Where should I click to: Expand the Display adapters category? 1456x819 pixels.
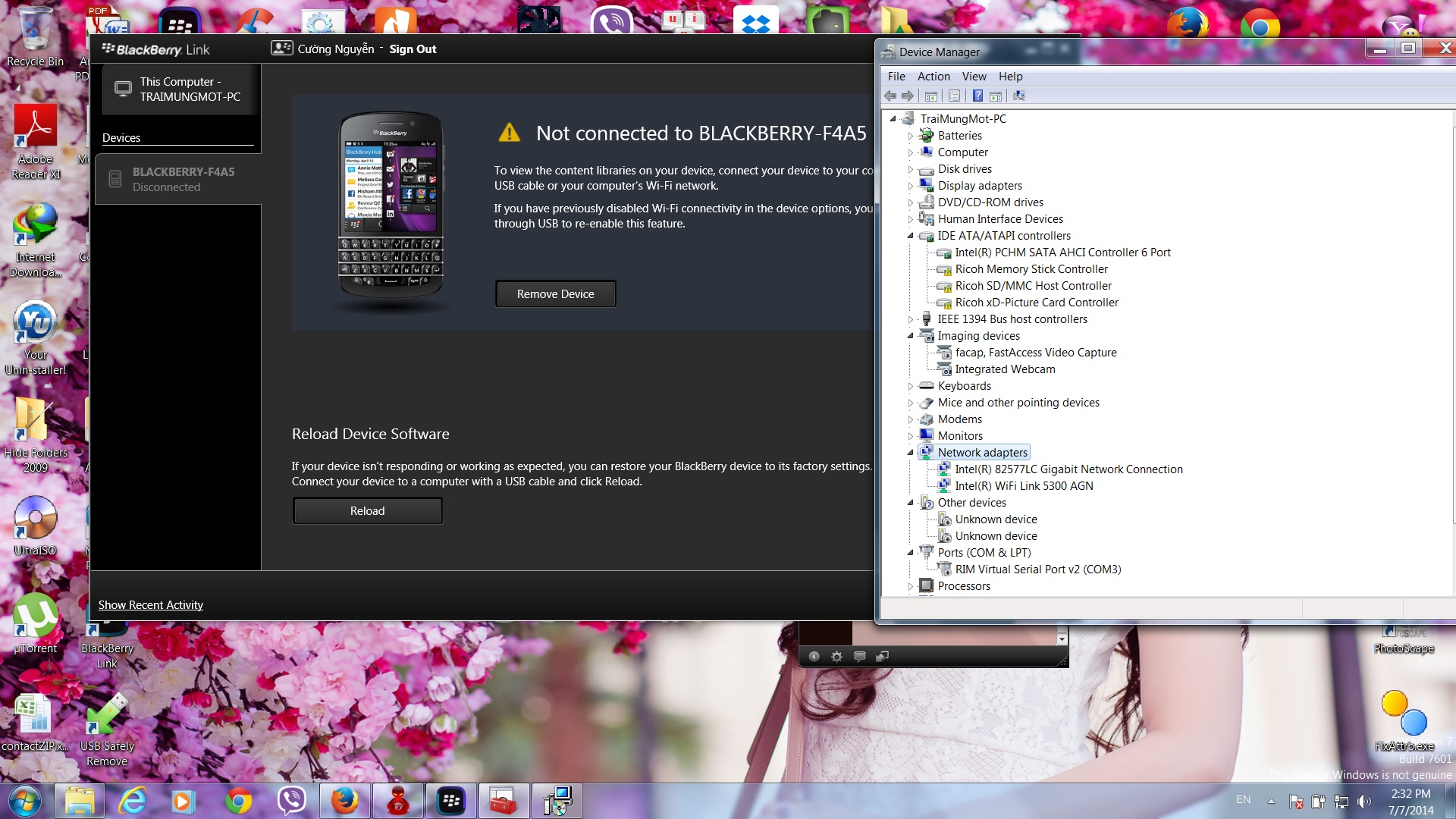(911, 186)
